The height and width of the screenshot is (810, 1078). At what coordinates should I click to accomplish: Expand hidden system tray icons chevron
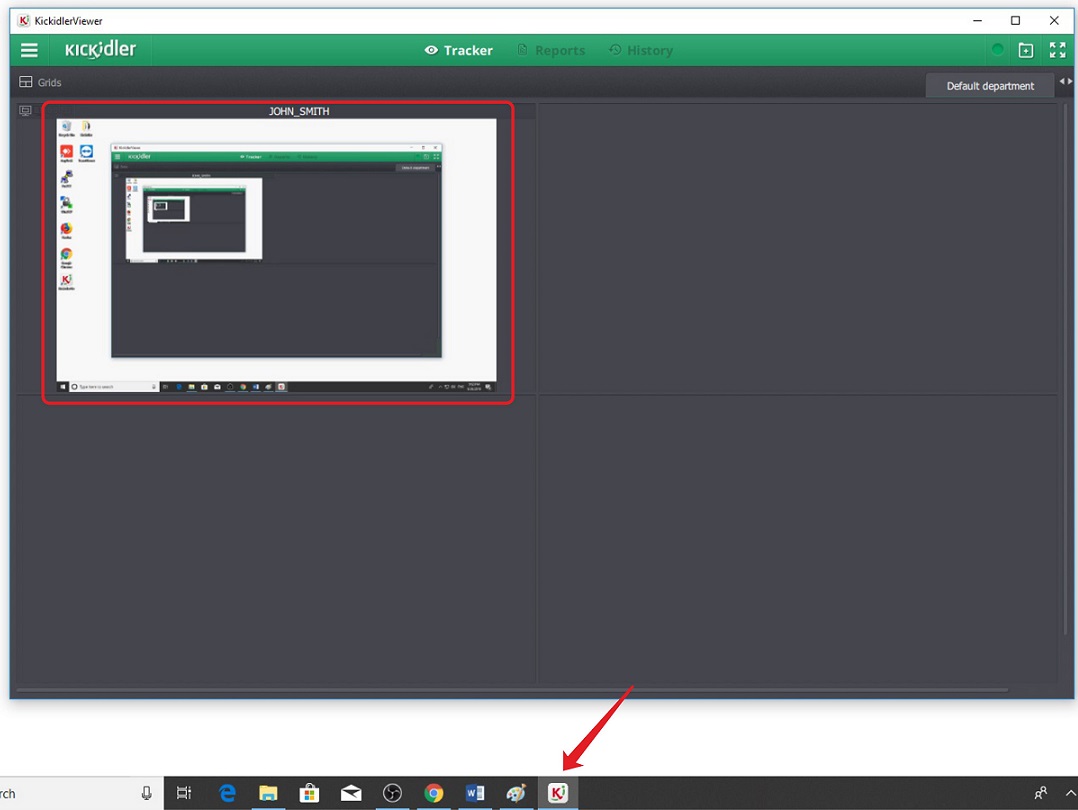tap(1070, 793)
